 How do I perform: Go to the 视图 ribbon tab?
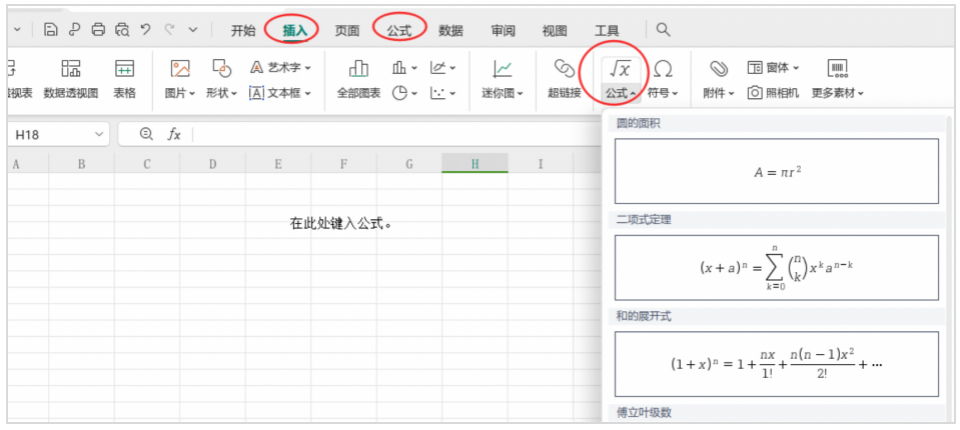pyautogui.click(x=555, y=31)
